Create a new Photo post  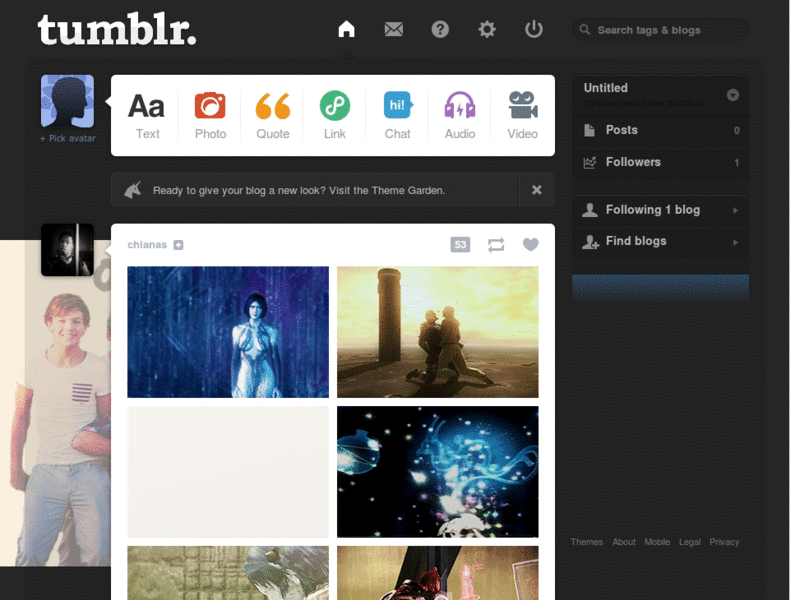[x=210, y=116]
